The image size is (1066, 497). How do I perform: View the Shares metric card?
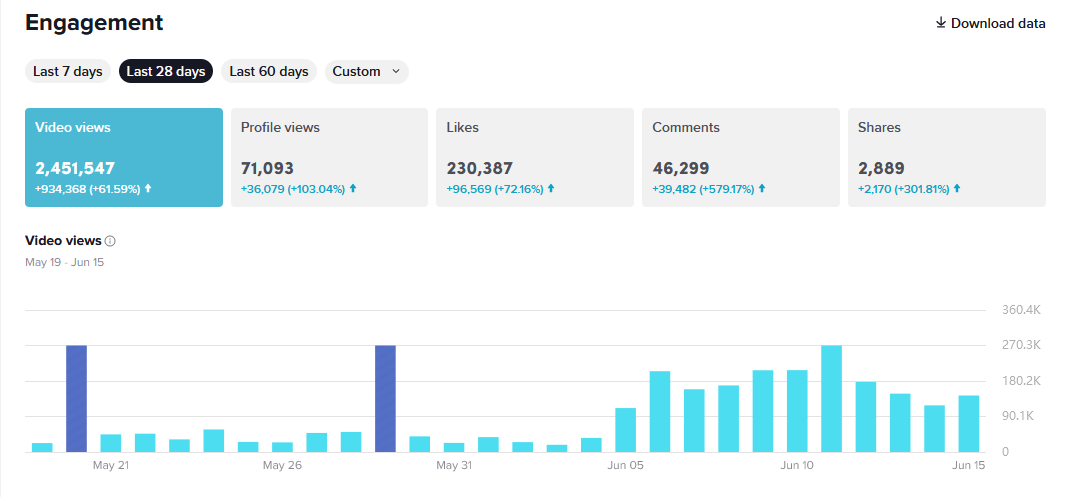[946, 157]
